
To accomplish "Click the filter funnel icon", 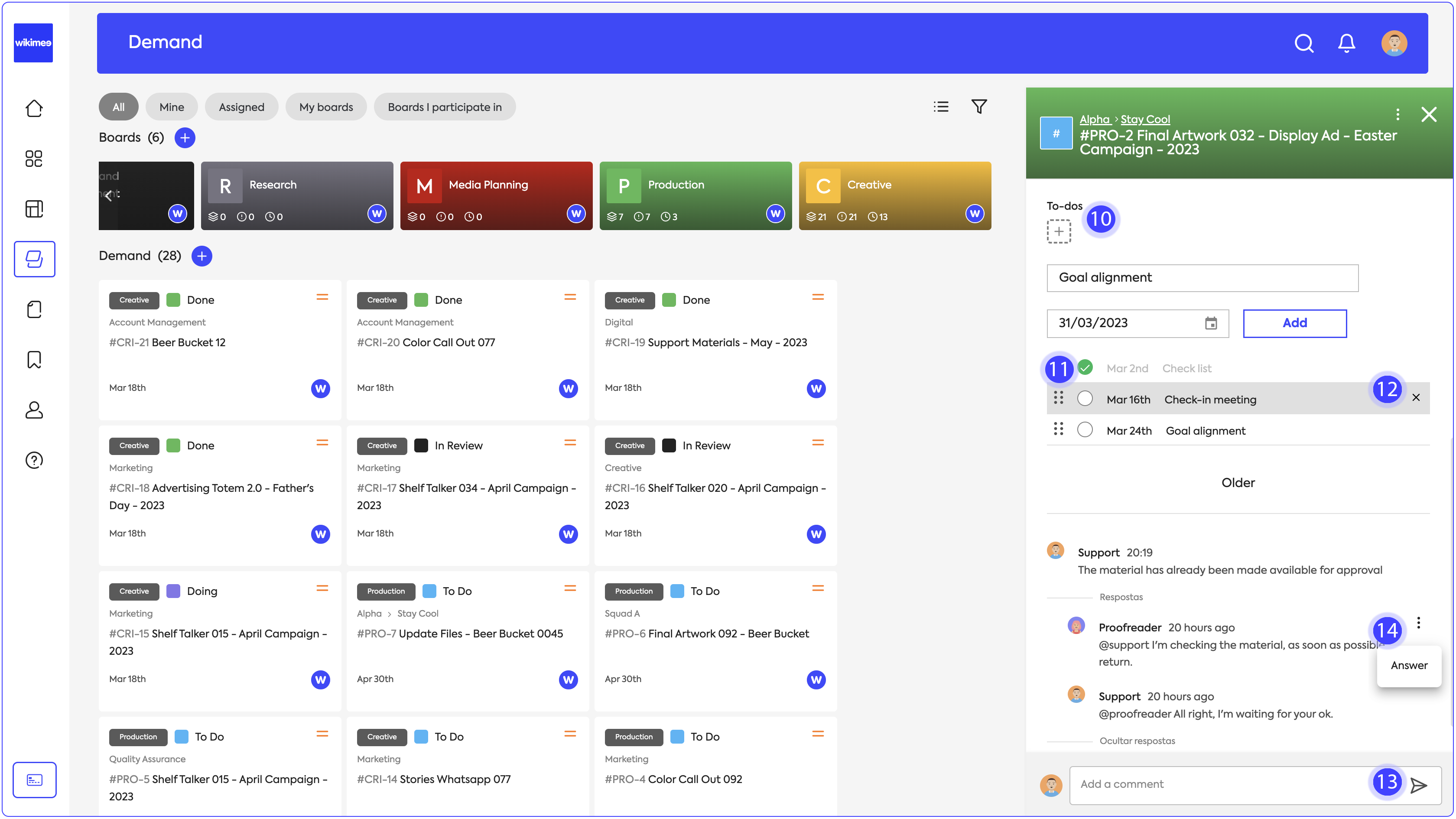I will [x=979, y=106].
